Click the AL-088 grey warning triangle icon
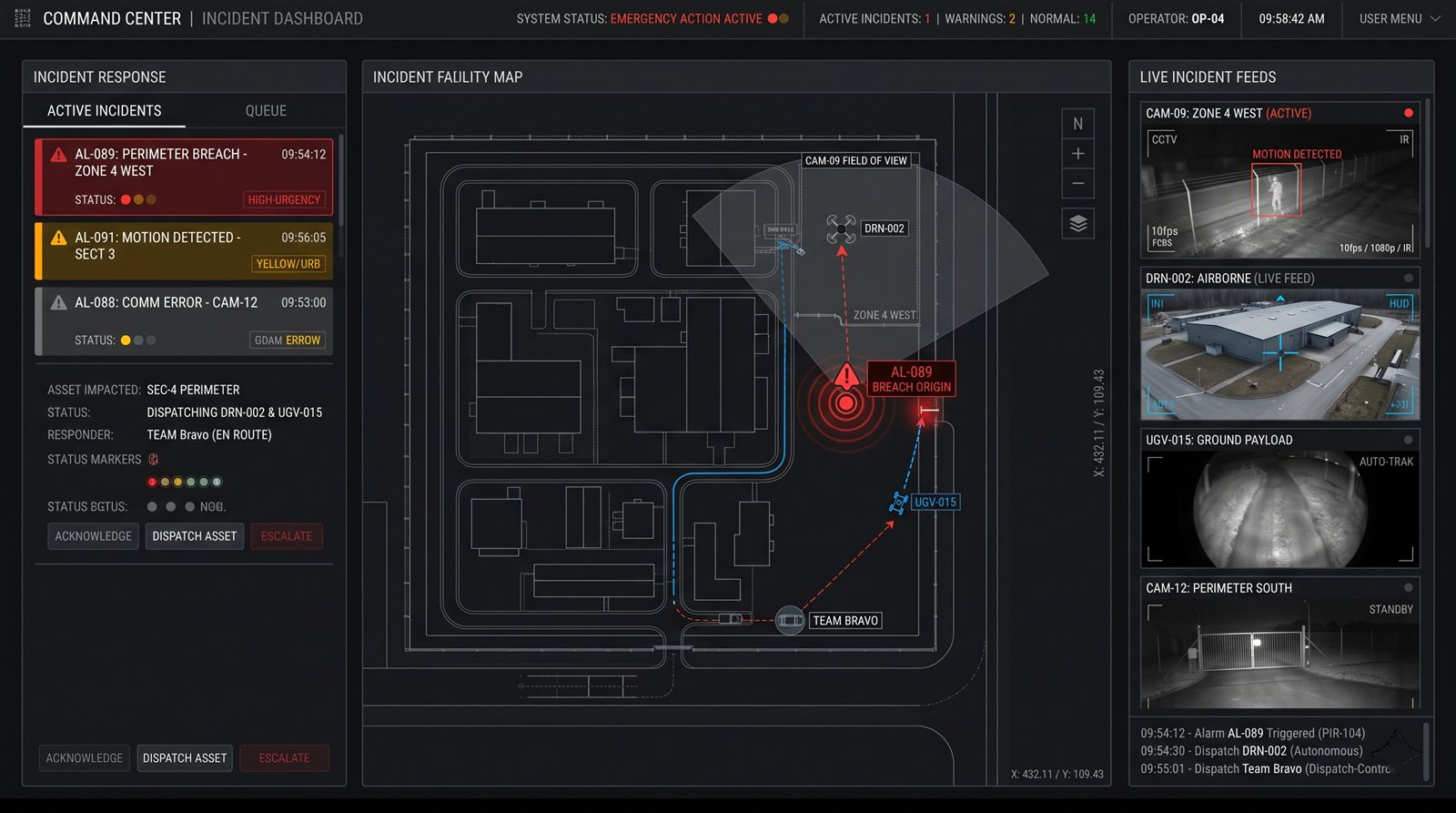This screenshot has width=1456, height=813. coord(59,303)
